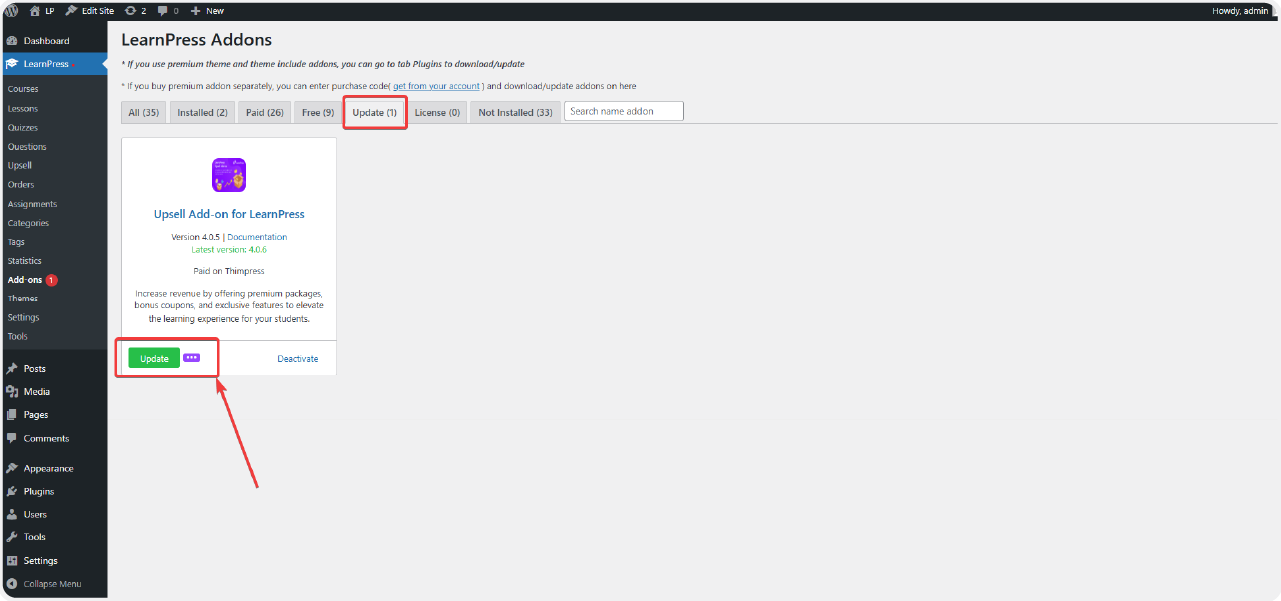Click the 'LearnPress Addons' page heading
1281x601 pixels.
(197, 40)
